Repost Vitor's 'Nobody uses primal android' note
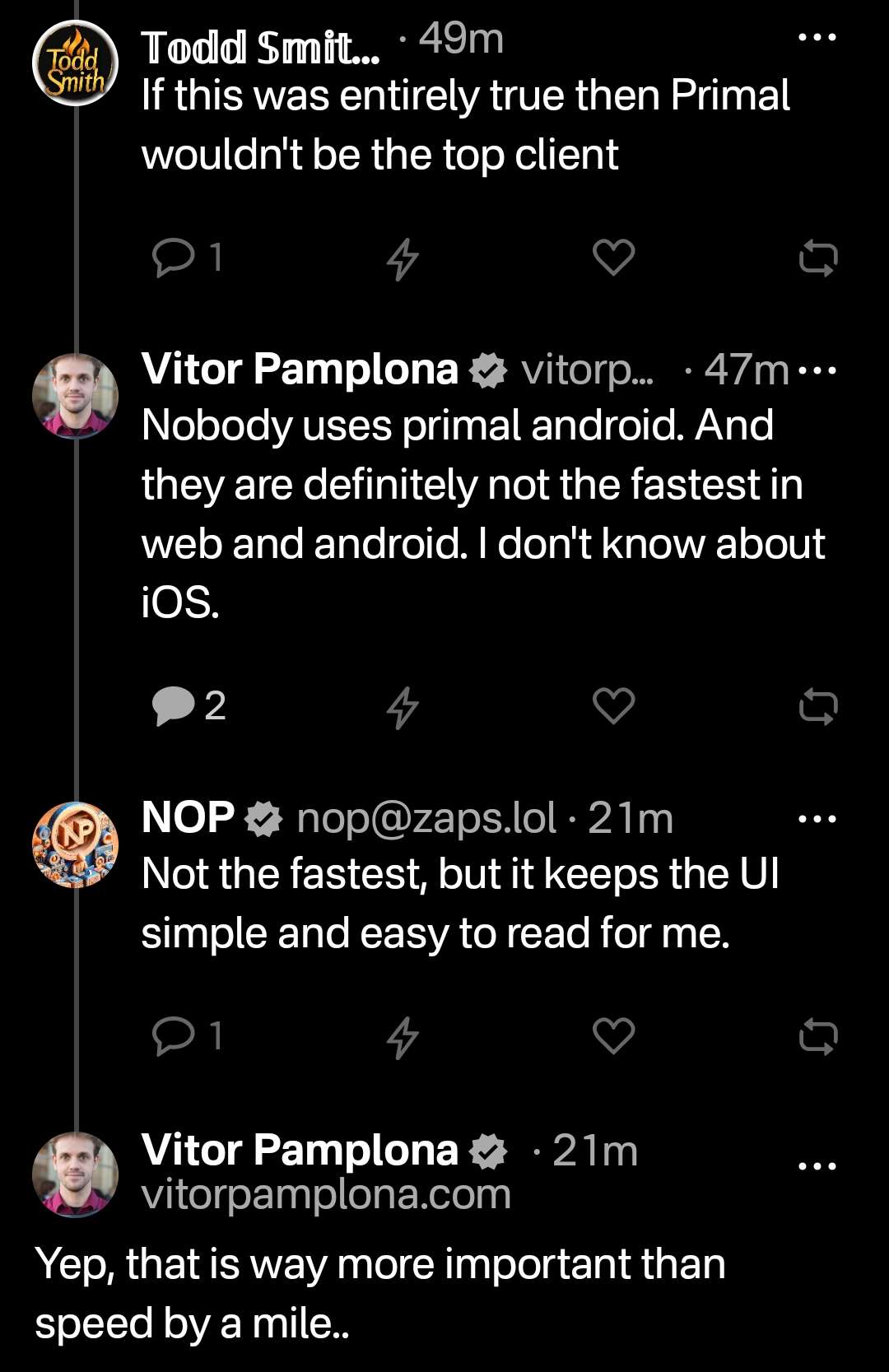 coord(818,708)
